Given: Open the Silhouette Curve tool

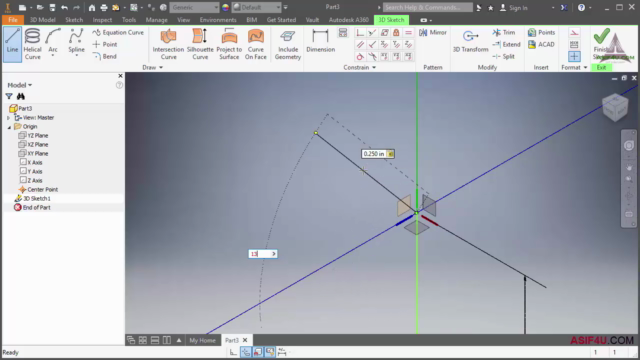Looking at the screenshot, I should click(x=200, y=44).
